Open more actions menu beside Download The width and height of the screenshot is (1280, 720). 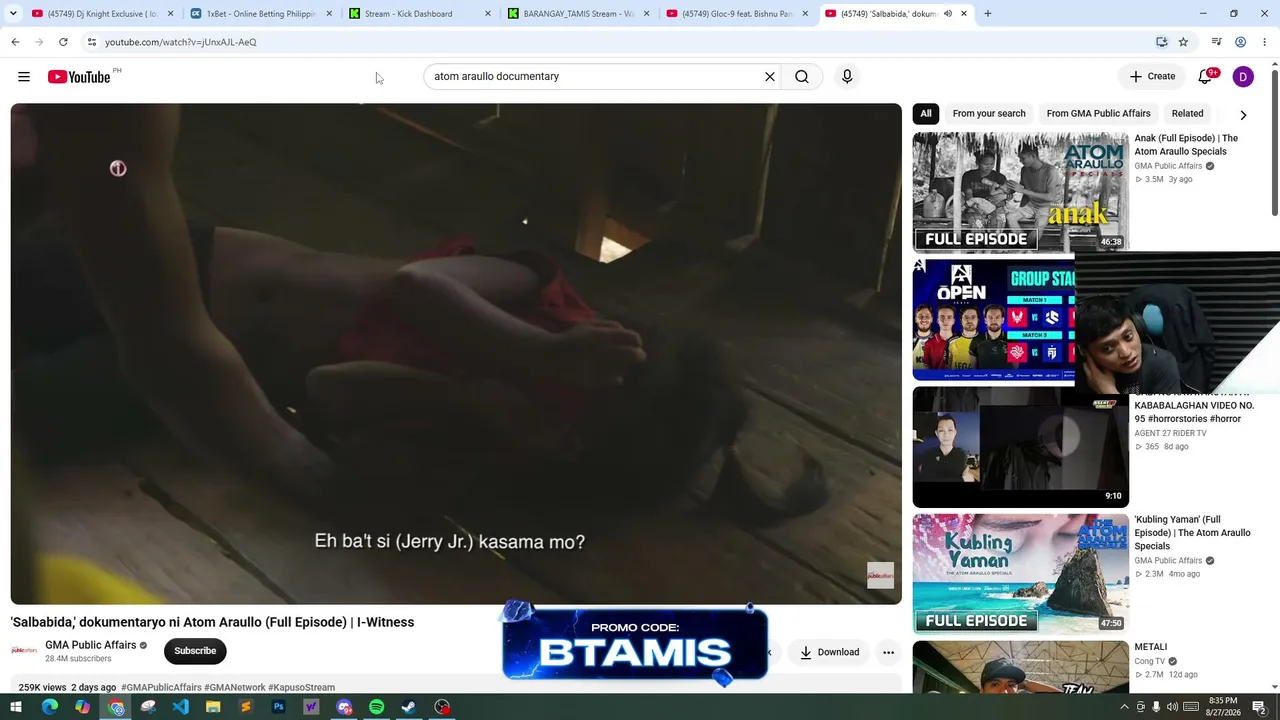[888, 653]
